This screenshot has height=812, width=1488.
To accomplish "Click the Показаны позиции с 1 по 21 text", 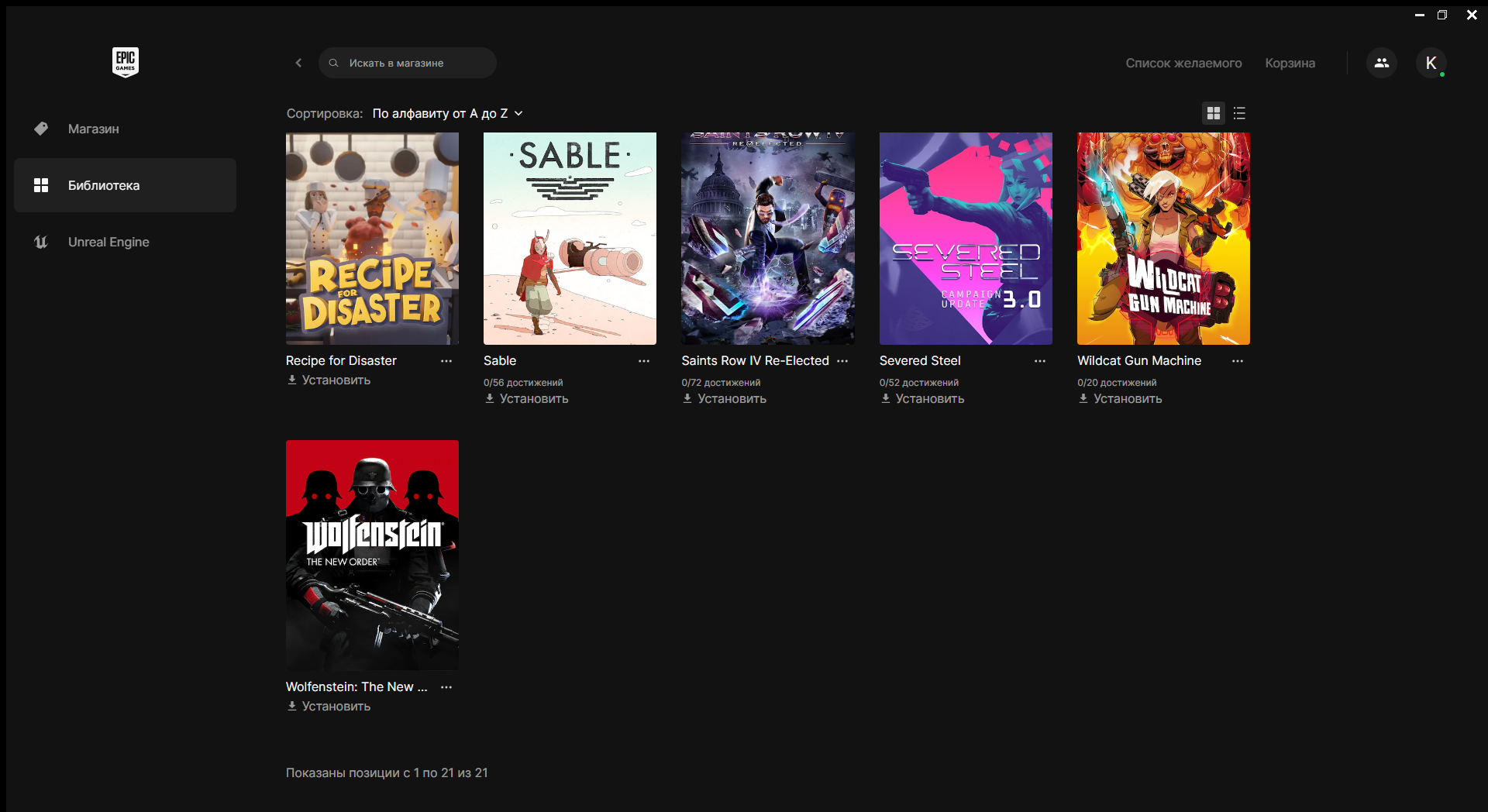I will tap(387, 772).
